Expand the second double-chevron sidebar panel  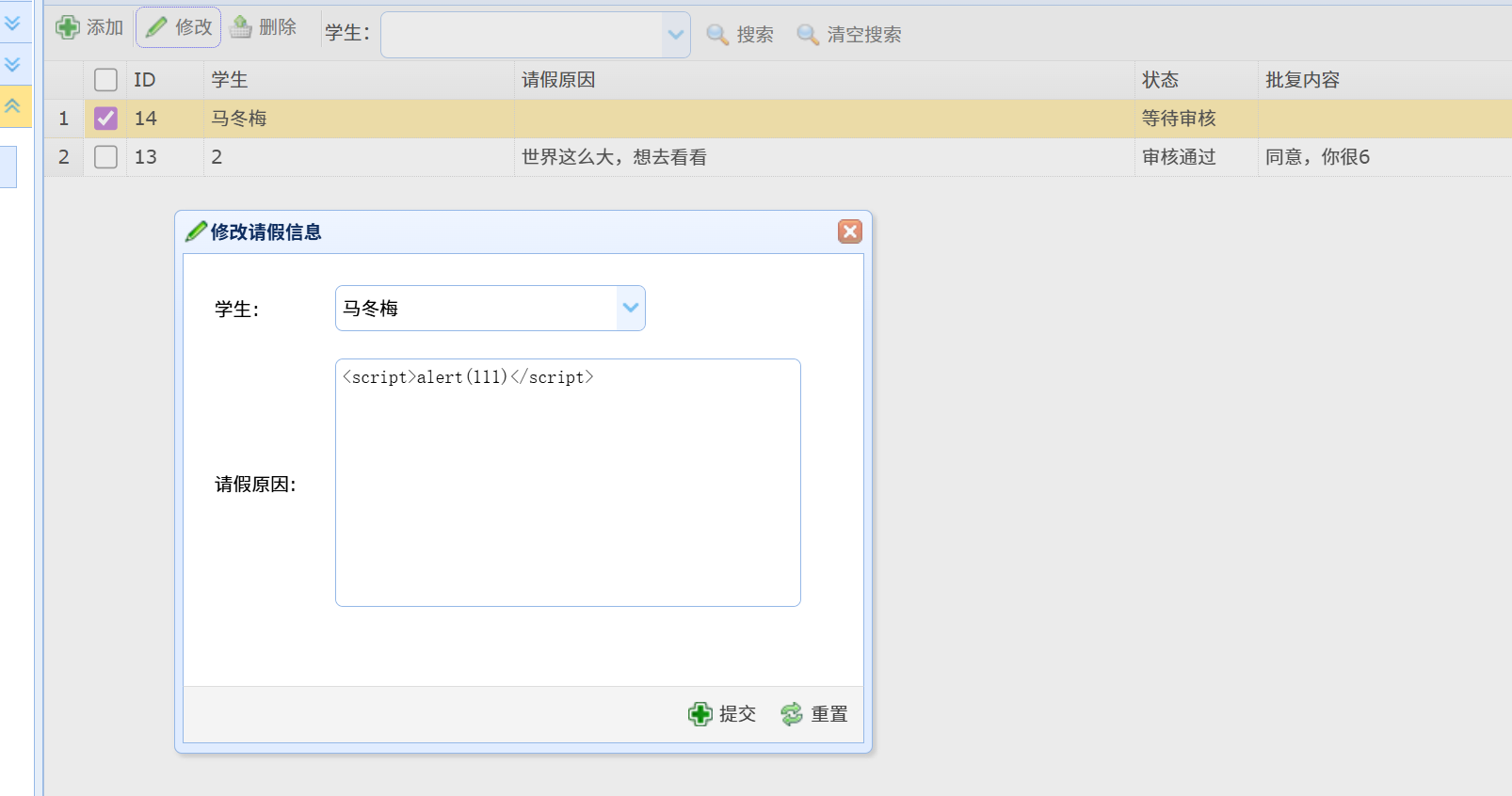tap(13, 65)
